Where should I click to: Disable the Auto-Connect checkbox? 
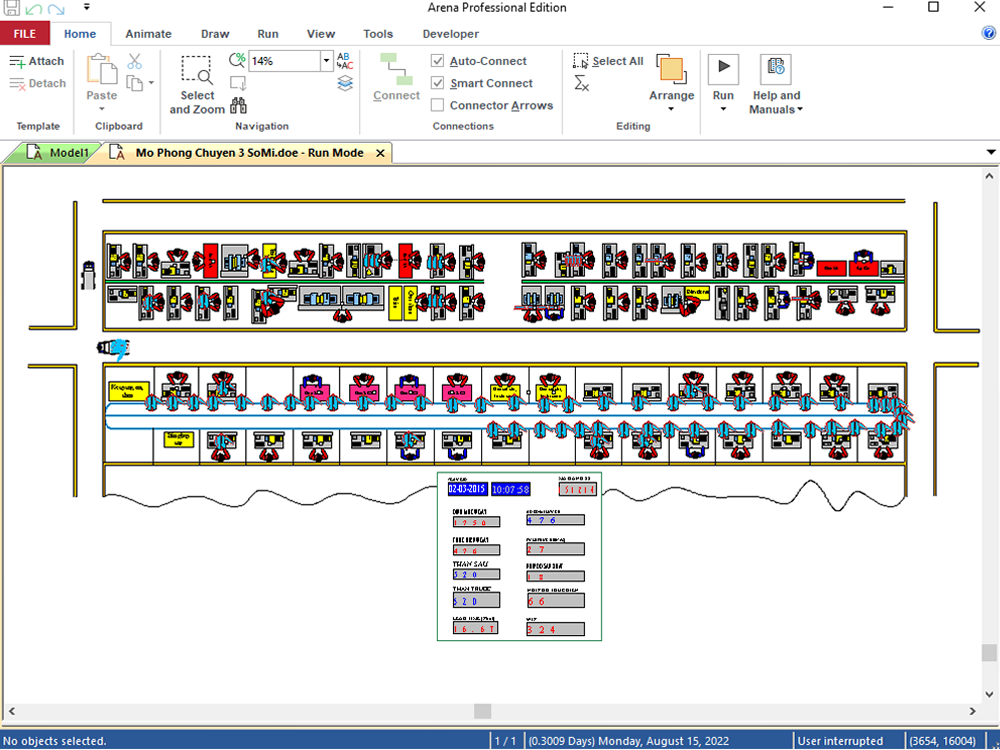pyautogui.click(x=438, y=61)
